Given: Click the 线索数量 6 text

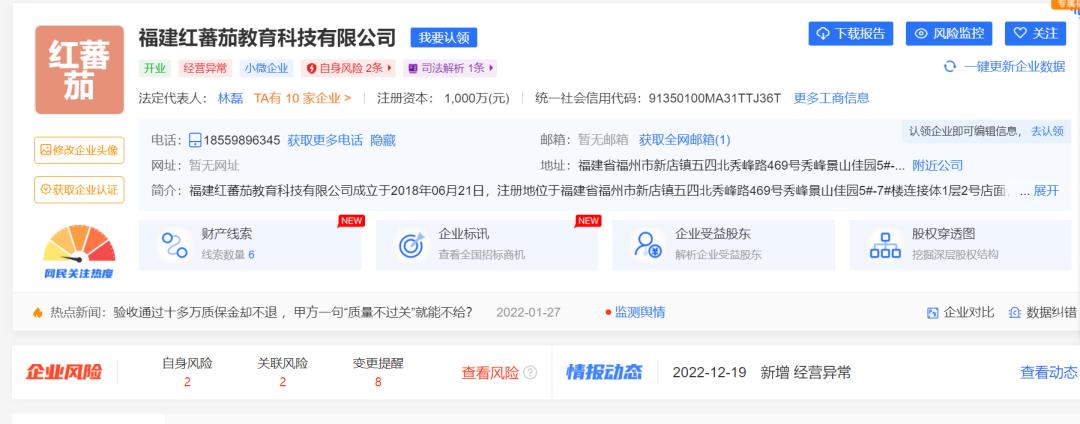Looking at the screenshot, I should pos(228,255).
